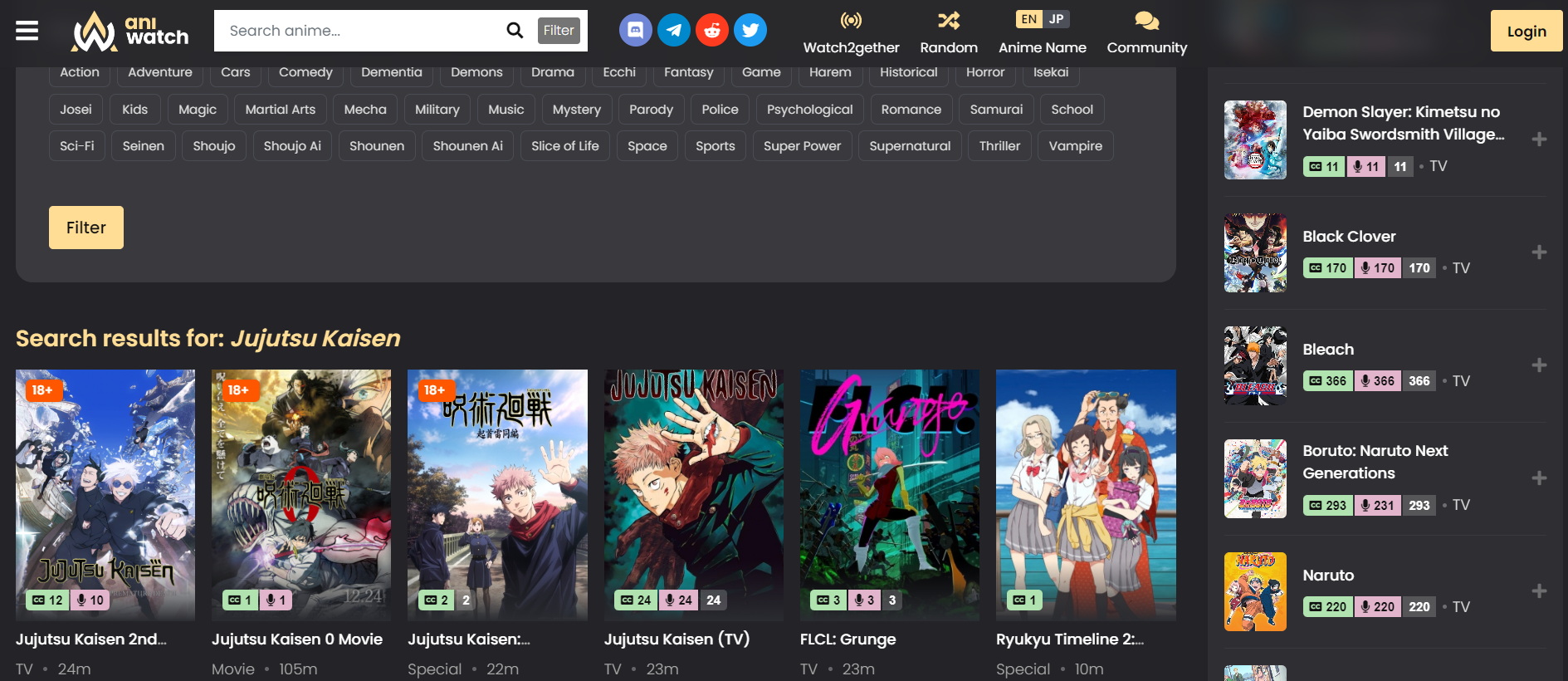Switch anime name language to JP

tap(1056, 19)
